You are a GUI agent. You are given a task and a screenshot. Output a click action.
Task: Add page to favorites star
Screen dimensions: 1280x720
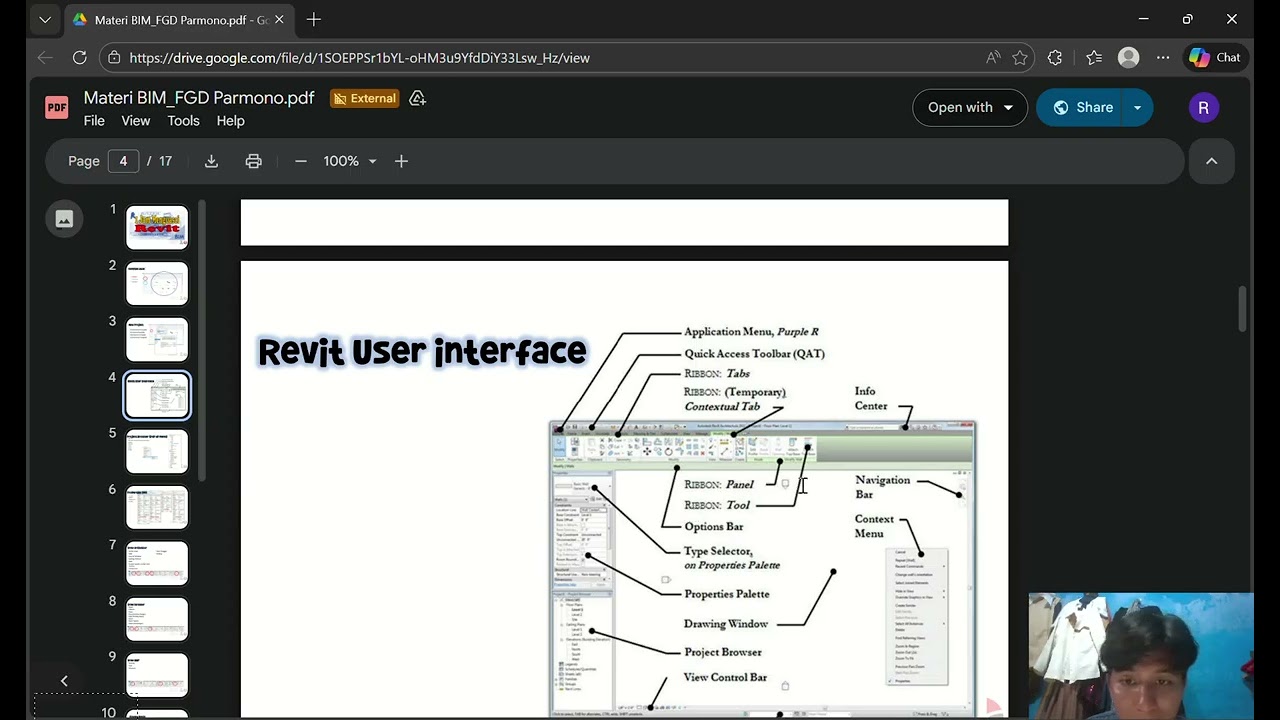point(1020,58)
